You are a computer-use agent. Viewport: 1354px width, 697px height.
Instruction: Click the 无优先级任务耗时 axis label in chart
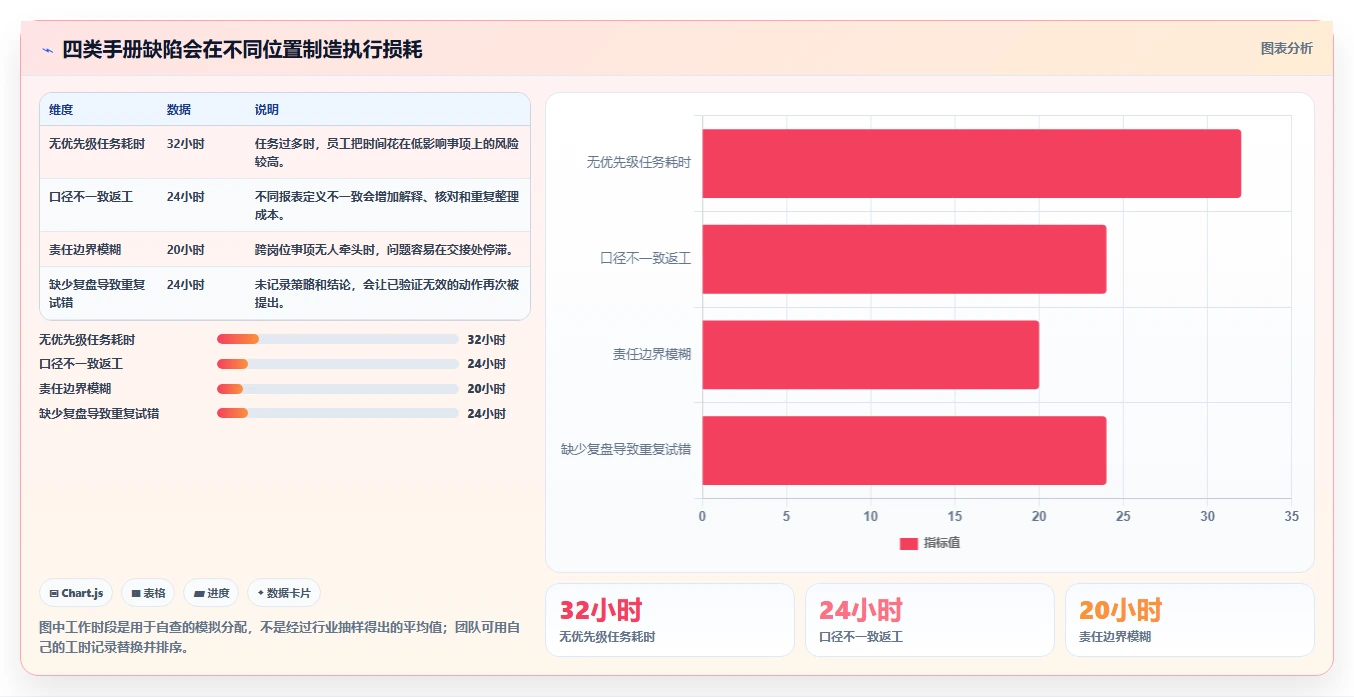(x=638, y=162)
